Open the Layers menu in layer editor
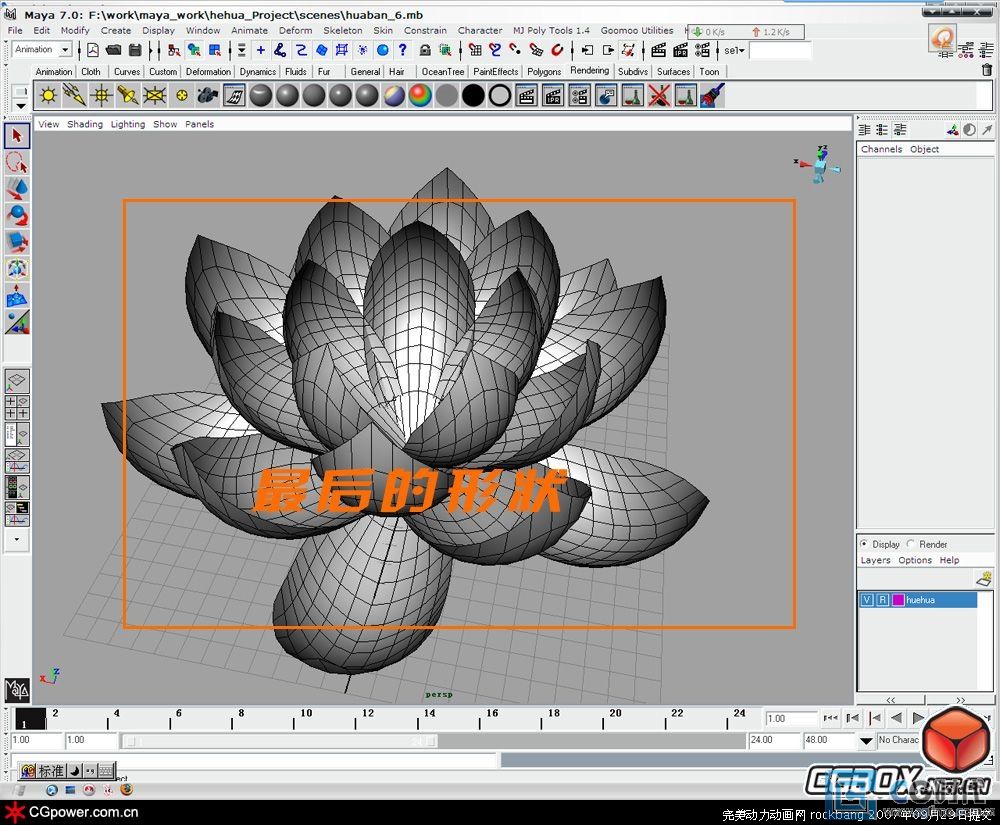This screenshot has width=1000, height=825. coord(875,560)
